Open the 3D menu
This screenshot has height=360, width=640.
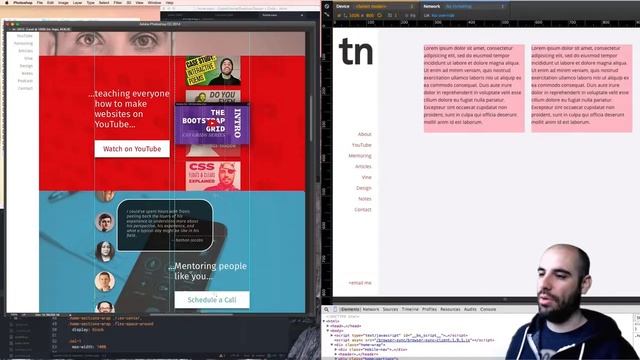coord(129,2)
